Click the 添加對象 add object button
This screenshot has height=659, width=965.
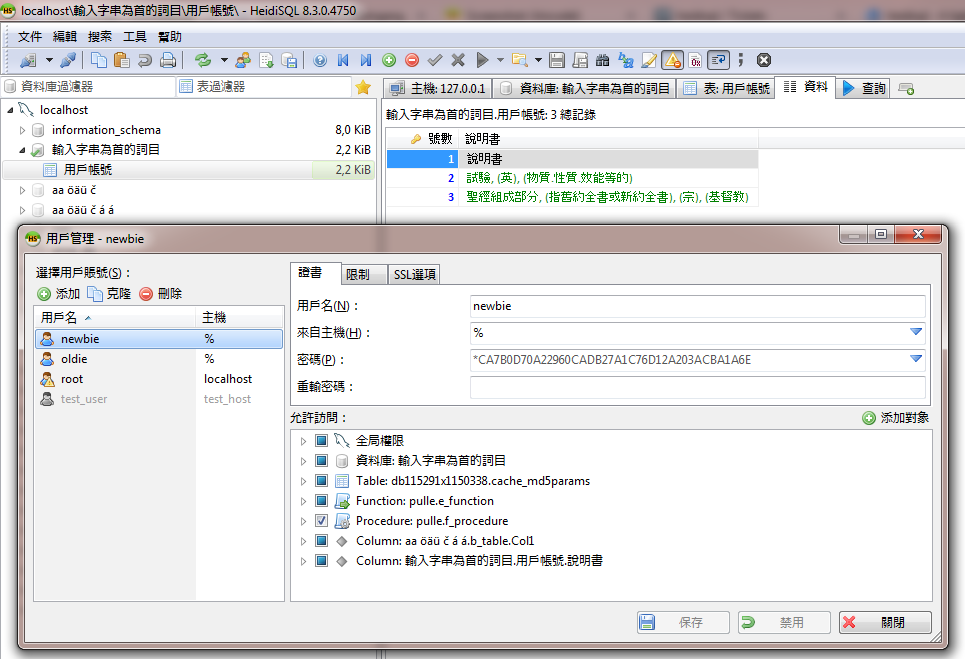pos(895,418)
